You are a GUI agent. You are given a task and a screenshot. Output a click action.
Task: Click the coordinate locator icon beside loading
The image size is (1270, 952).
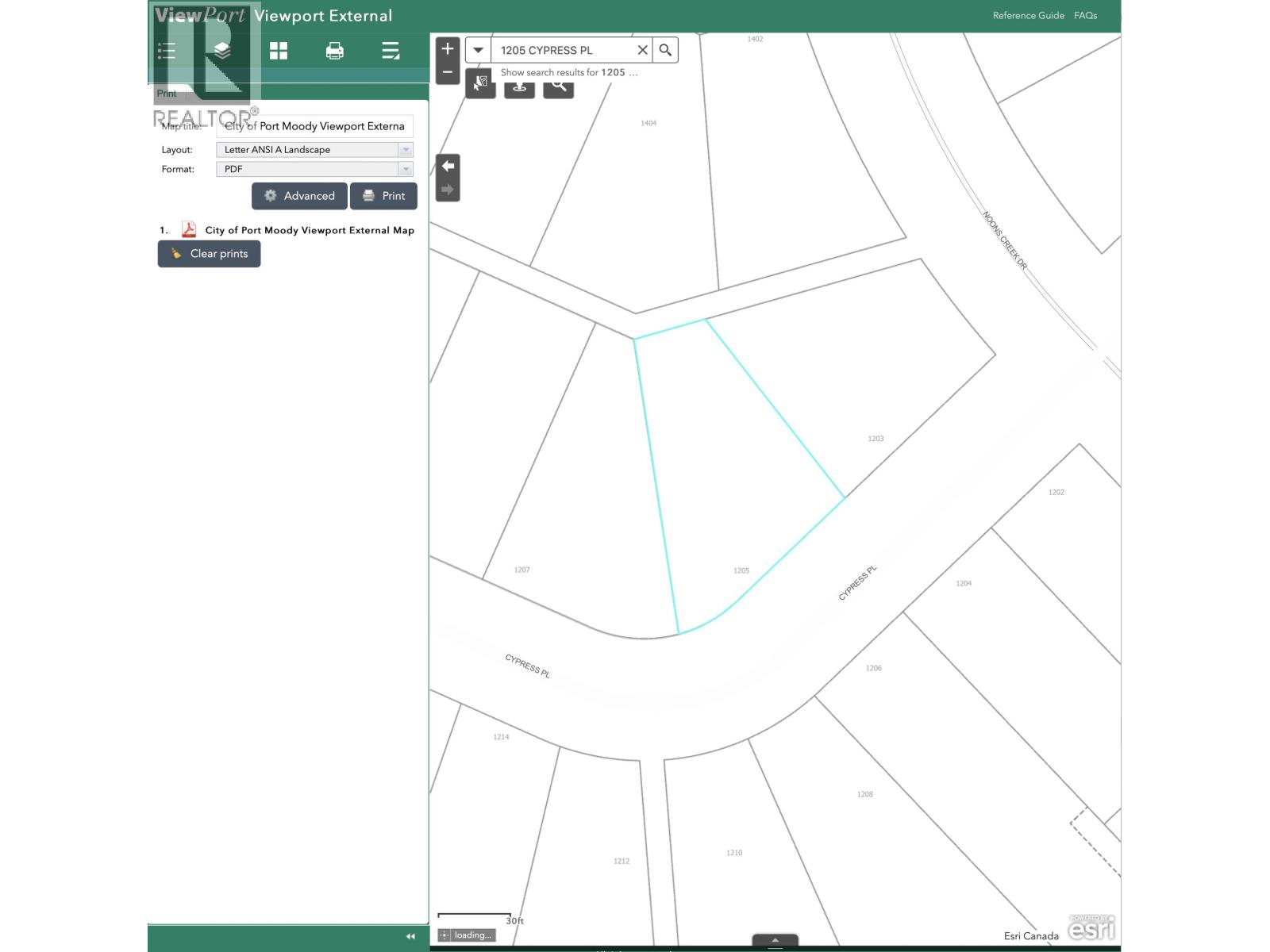coord(444,935)
